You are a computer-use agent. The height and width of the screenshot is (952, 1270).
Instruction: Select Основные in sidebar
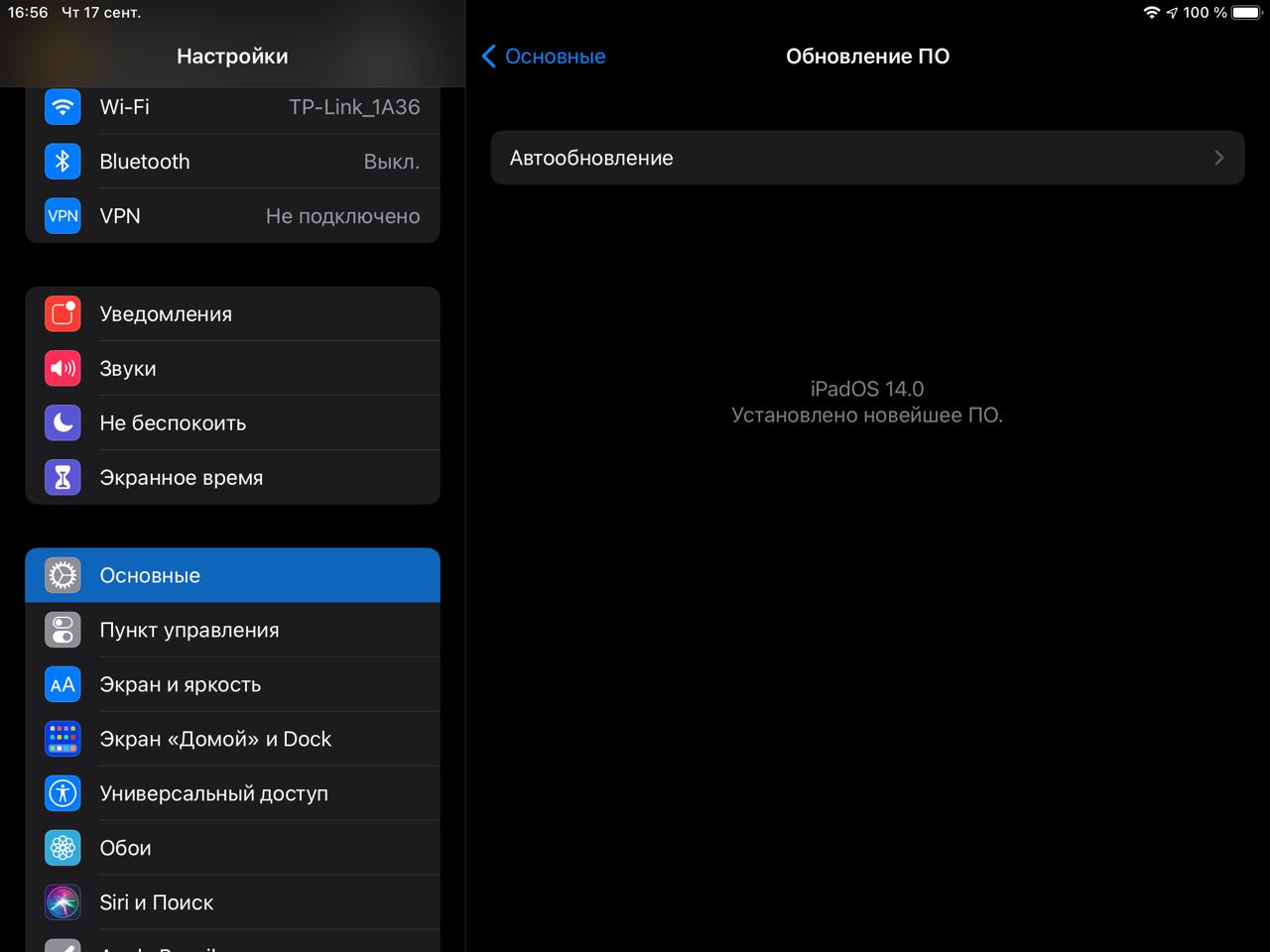point(232,575)
